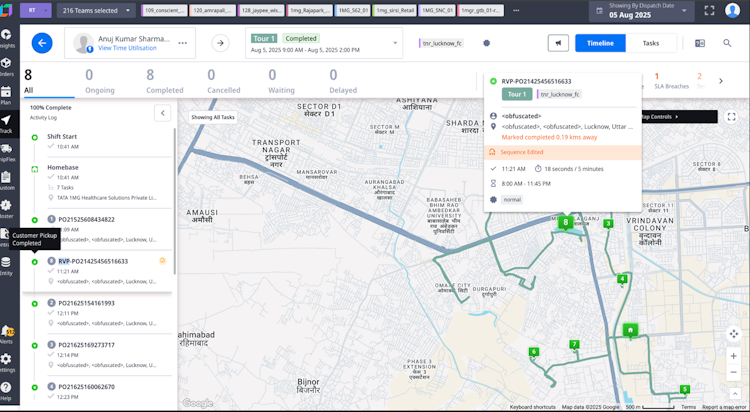Zoom out on the map
Image resolution: width=750 pixels, height=412 pixels.
733,372
